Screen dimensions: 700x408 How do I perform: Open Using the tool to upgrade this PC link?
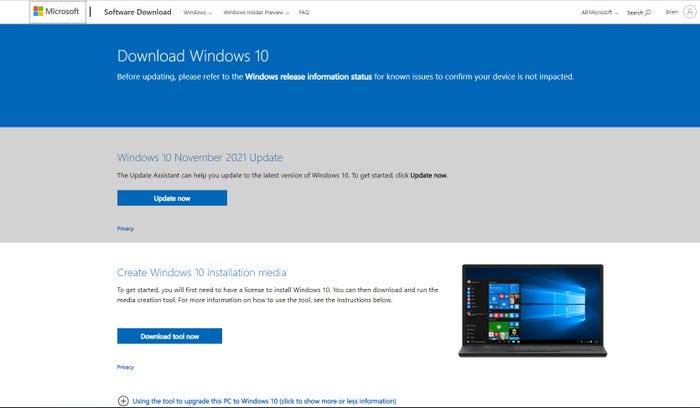[x=264, y=401]
